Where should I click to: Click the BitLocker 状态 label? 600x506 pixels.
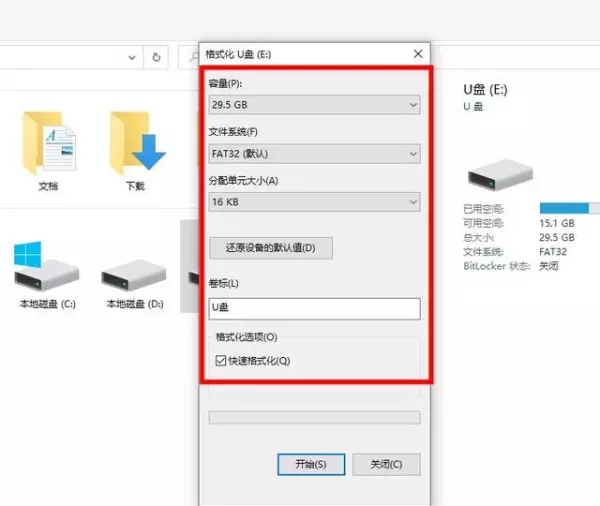[x=496, y=266]
